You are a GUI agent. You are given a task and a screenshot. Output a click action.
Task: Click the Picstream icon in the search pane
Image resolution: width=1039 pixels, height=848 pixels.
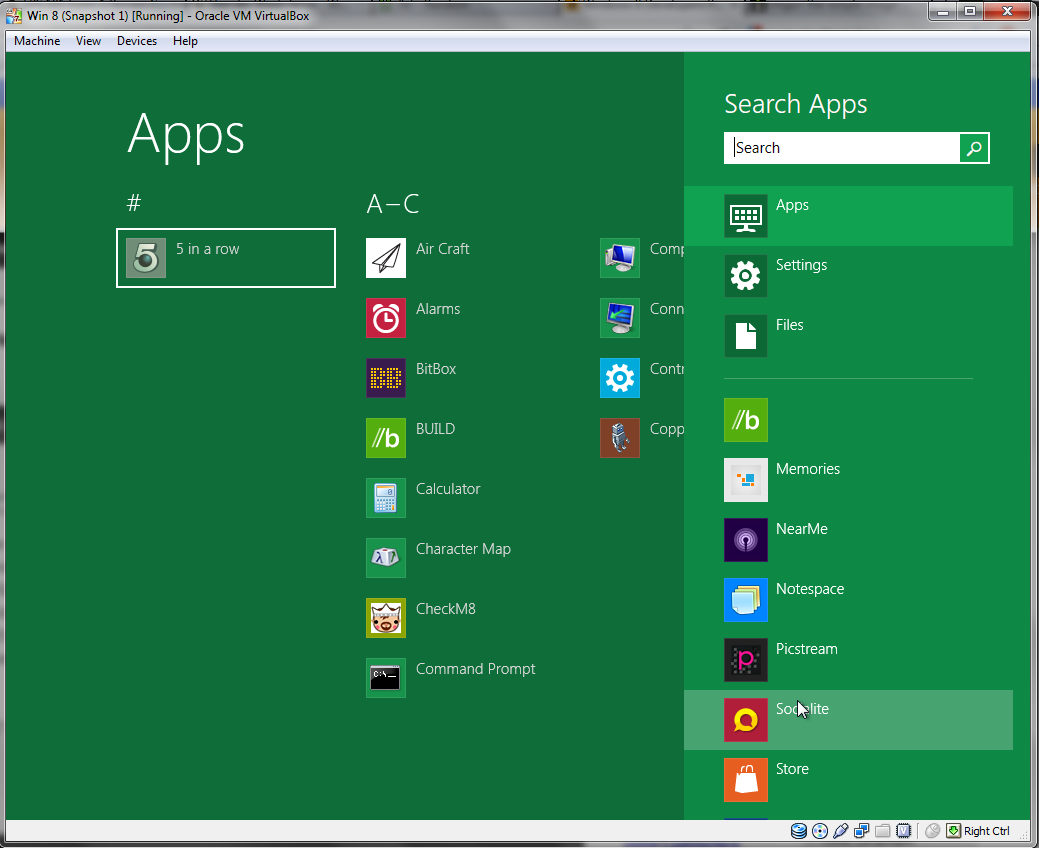point(745,660)
